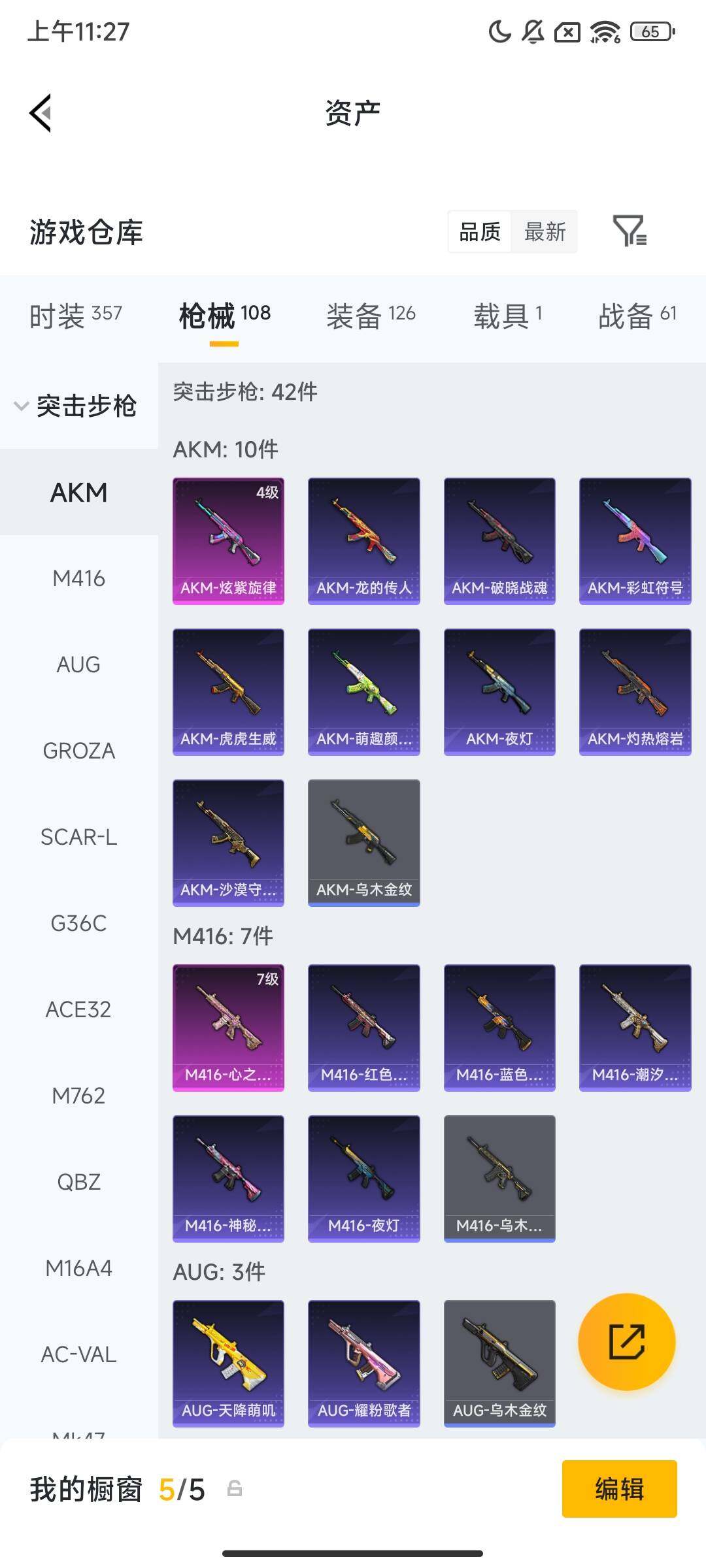
Task: Open the M416-心之... level 7 skin
Action: click(x=228, y=1028)
